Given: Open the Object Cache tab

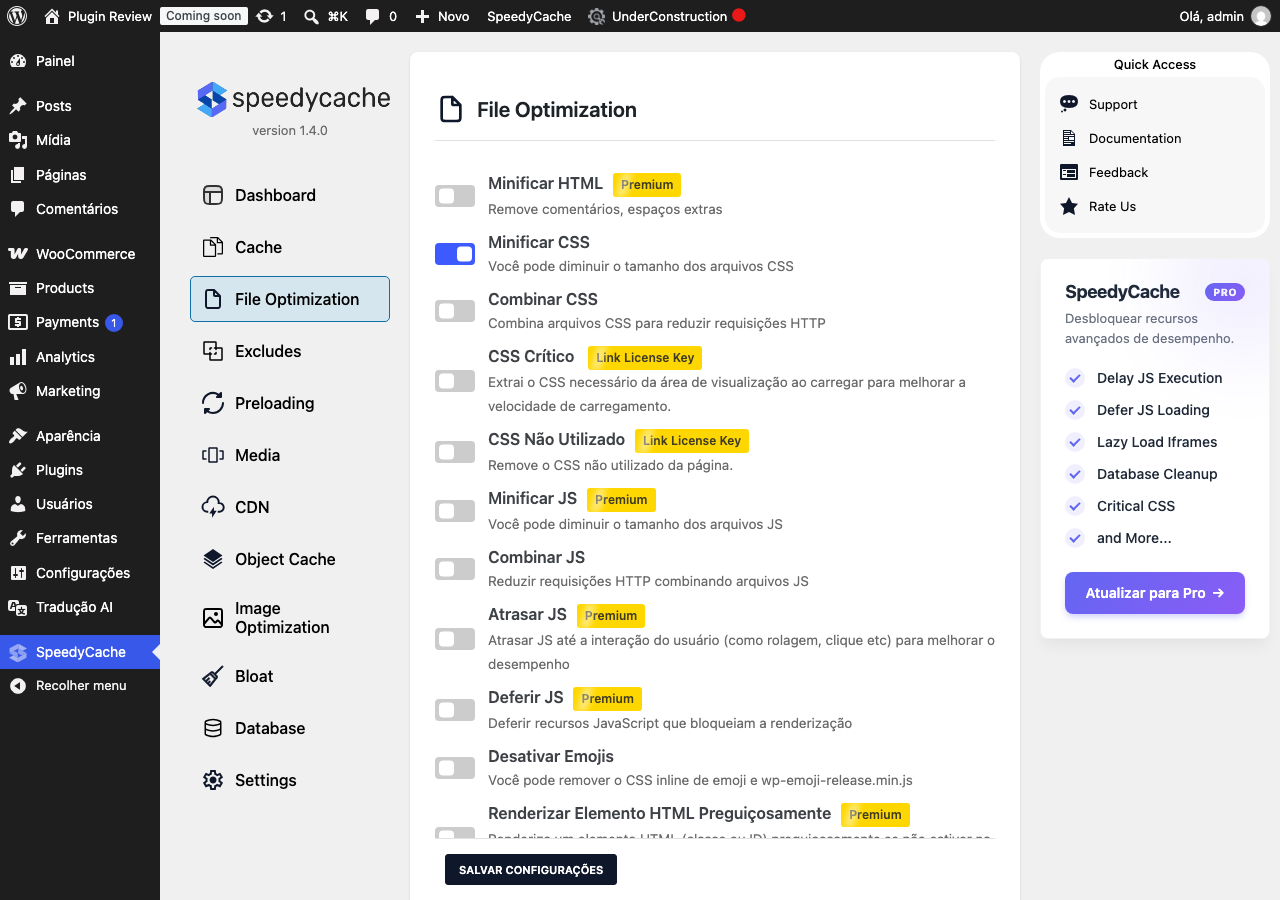Looking at the screenshot, I should [x=290, y=559].
